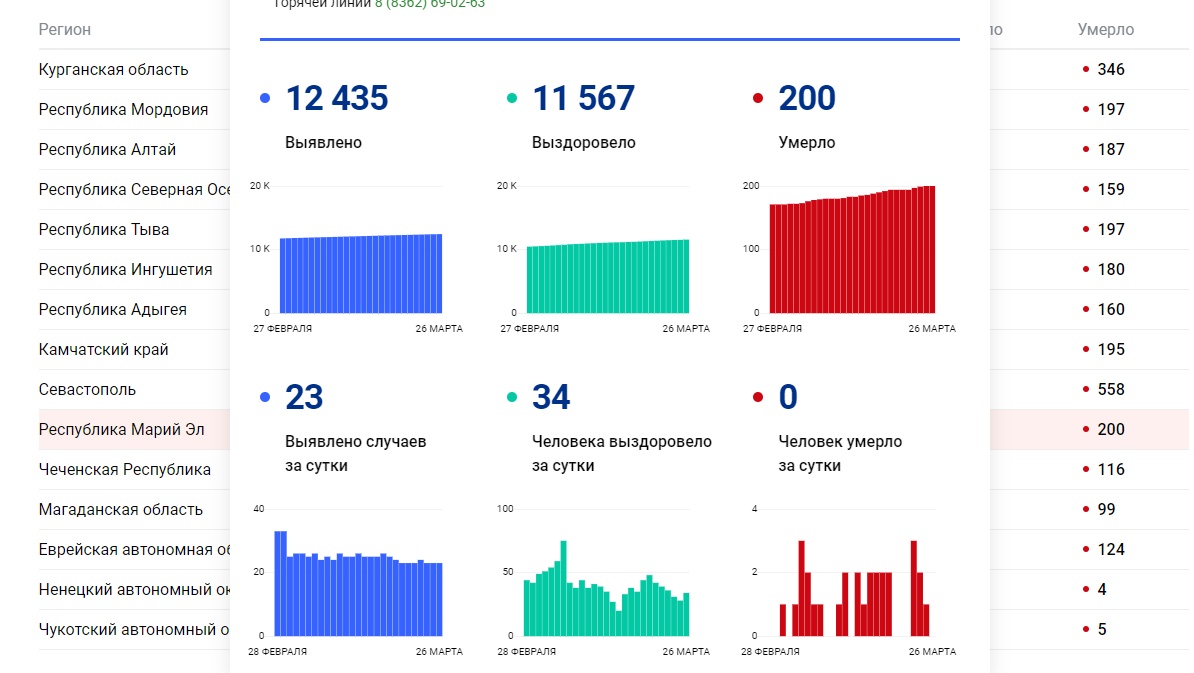1194x673 pixels.
Task: Select Республика Мордовия in the region list
Action: click(x=123, y=109)
